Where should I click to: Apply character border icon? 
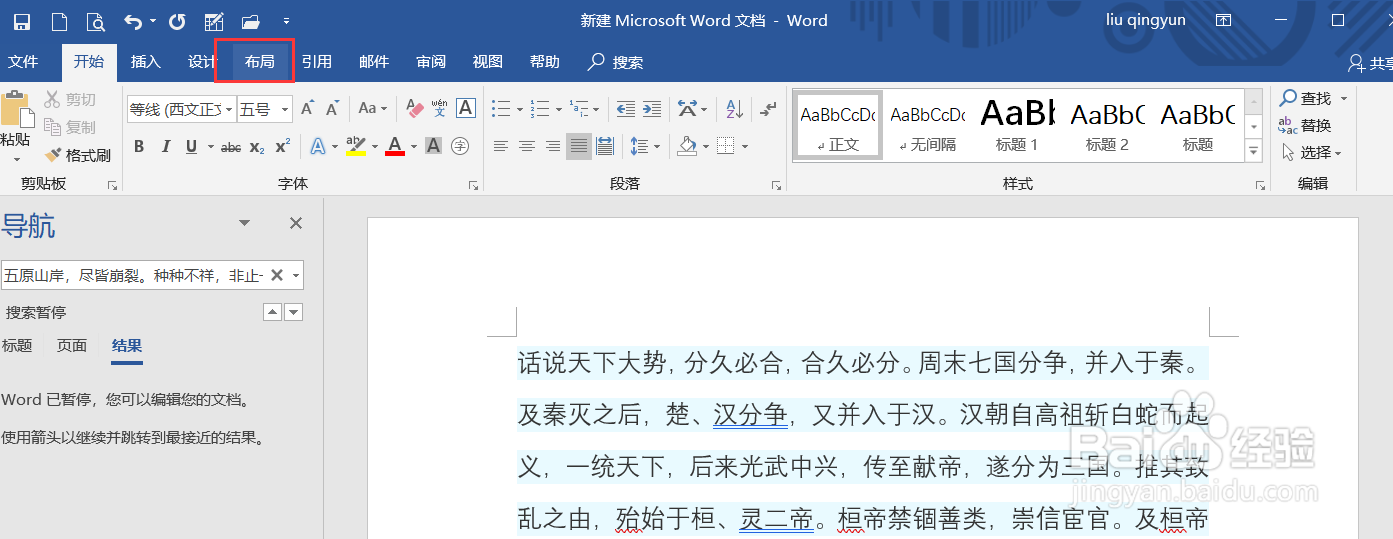tap(465, 108)
